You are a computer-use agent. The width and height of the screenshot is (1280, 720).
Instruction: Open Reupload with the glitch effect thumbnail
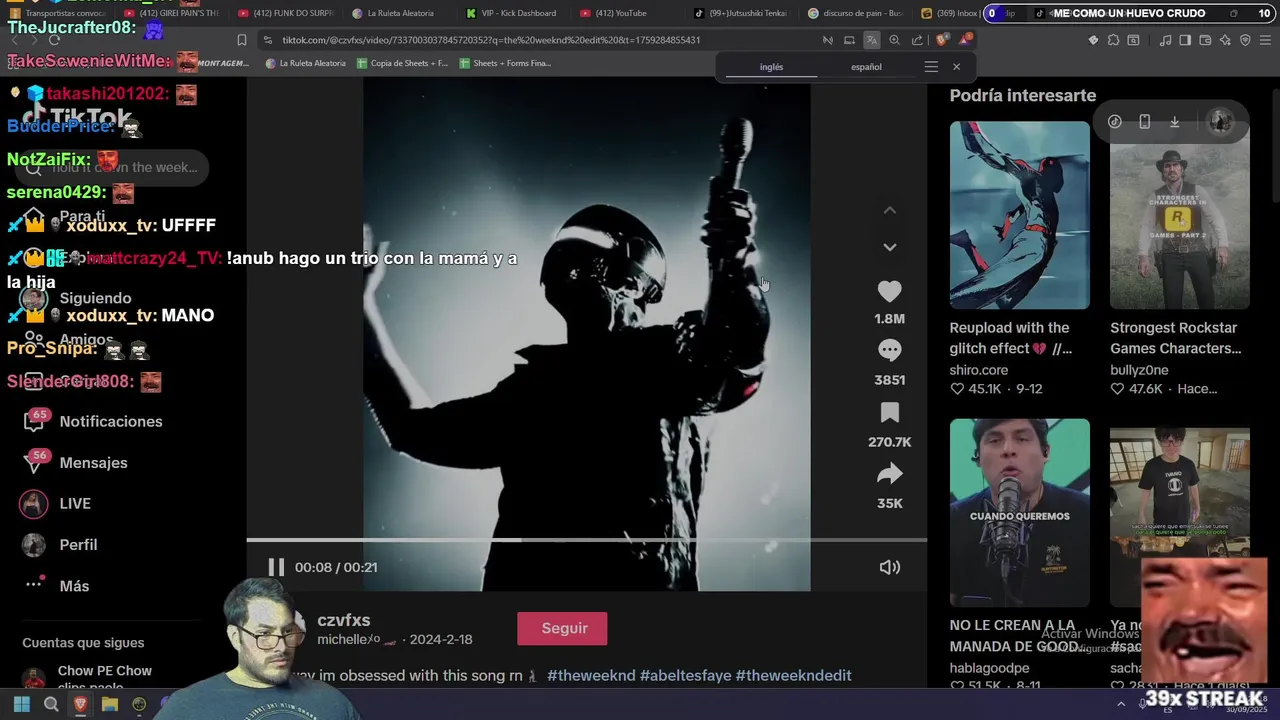coord(1019,215)
